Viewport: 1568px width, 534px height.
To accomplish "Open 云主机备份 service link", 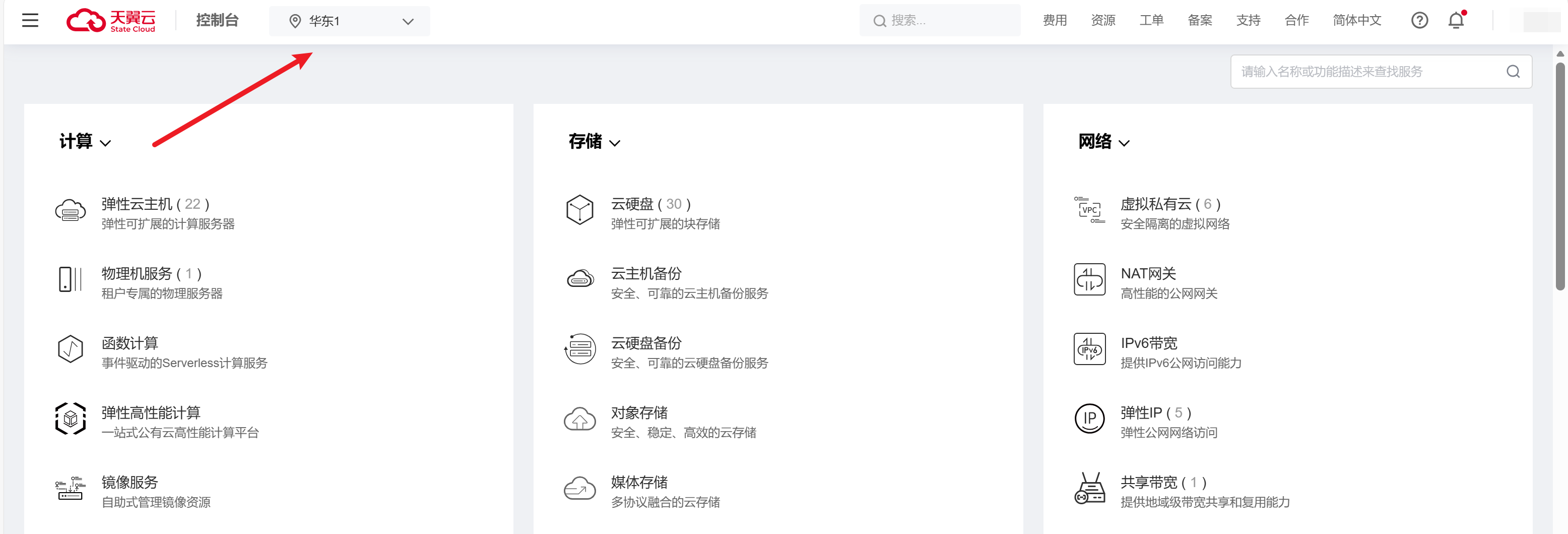I will 646,274.
